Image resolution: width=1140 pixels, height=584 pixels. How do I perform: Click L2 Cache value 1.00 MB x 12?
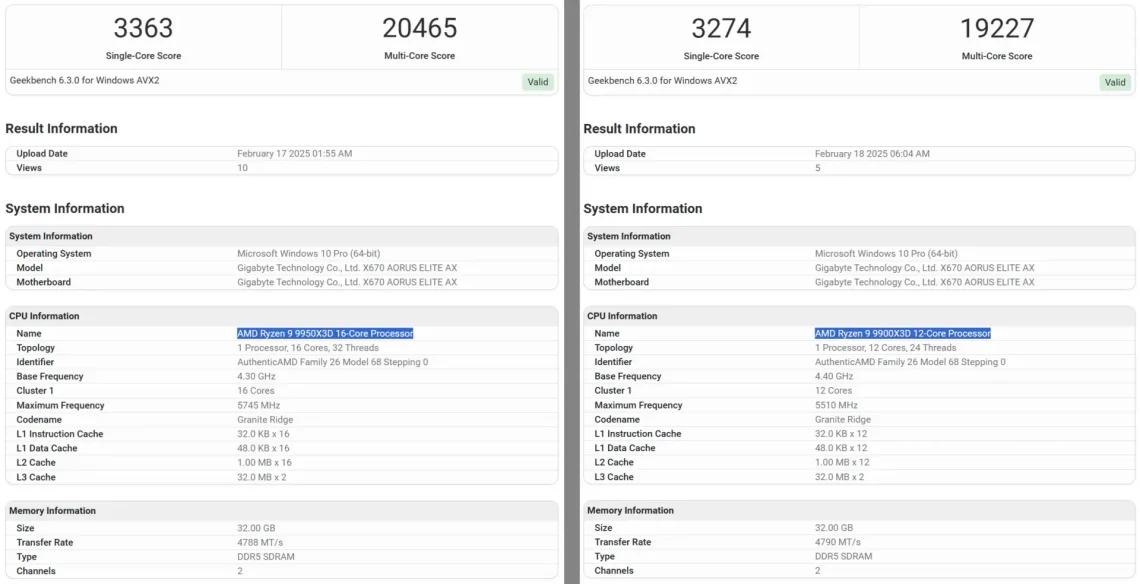[x=842, y=463]
